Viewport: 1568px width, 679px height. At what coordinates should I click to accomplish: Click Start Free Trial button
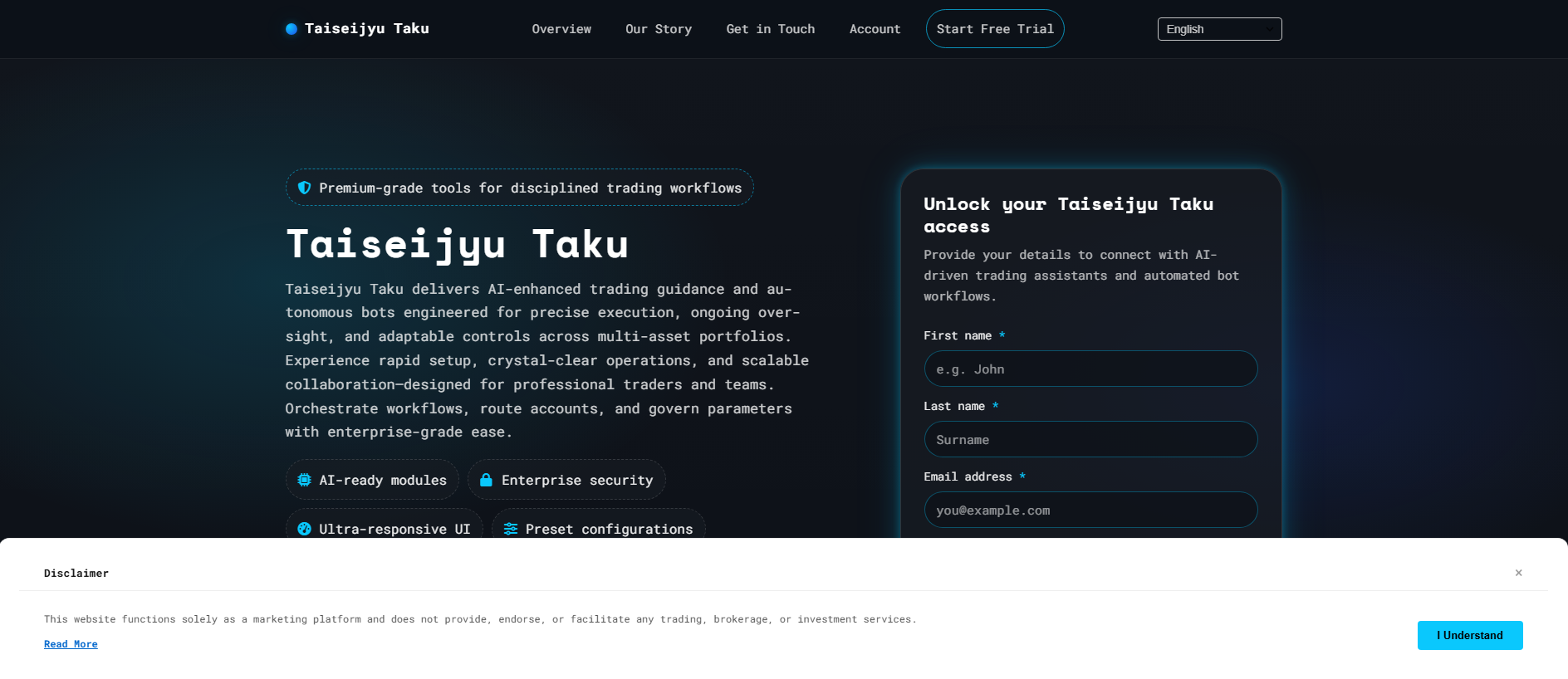pyautogui.click(x=995, y=29)
